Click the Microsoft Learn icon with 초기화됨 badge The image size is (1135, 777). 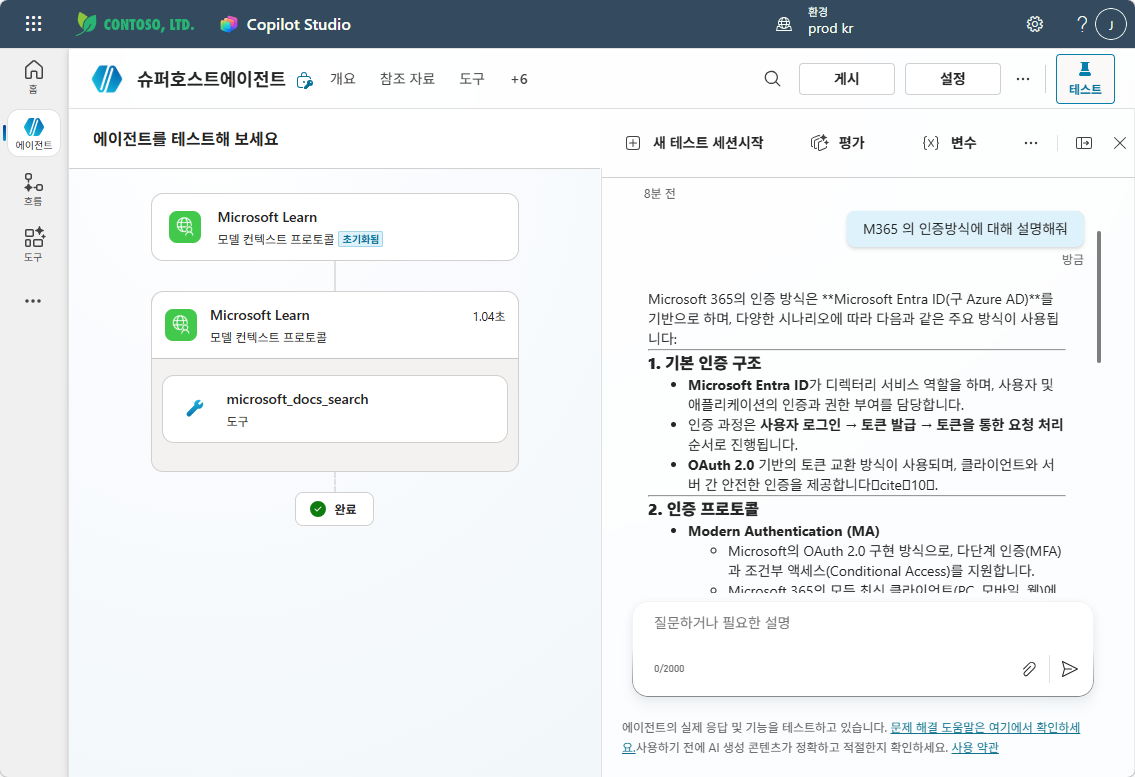tap(185, 227)
